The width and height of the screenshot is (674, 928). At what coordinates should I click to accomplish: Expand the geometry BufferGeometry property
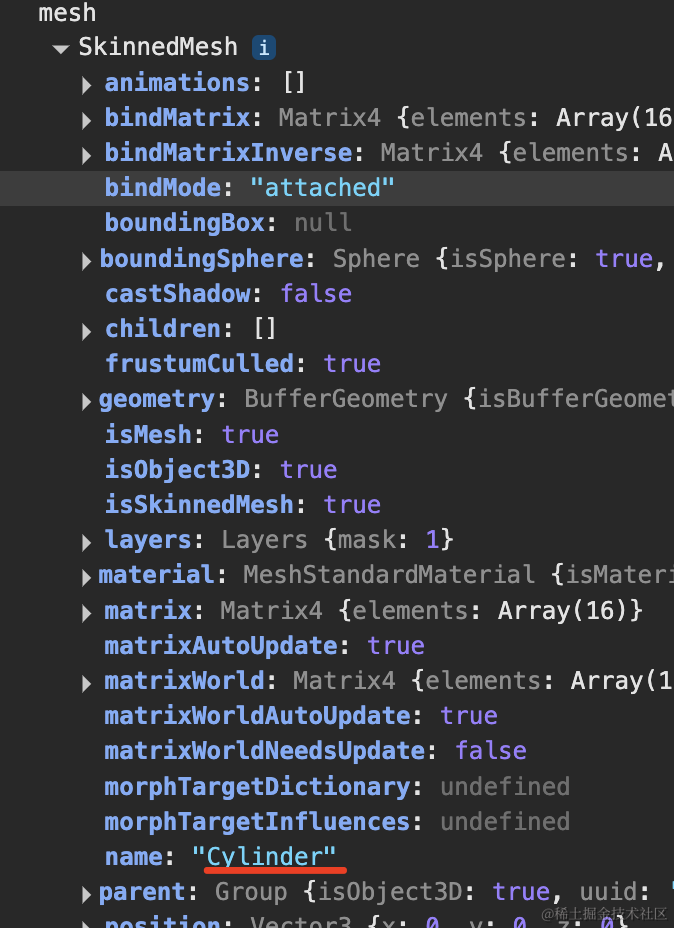click(x=86, y=401)
